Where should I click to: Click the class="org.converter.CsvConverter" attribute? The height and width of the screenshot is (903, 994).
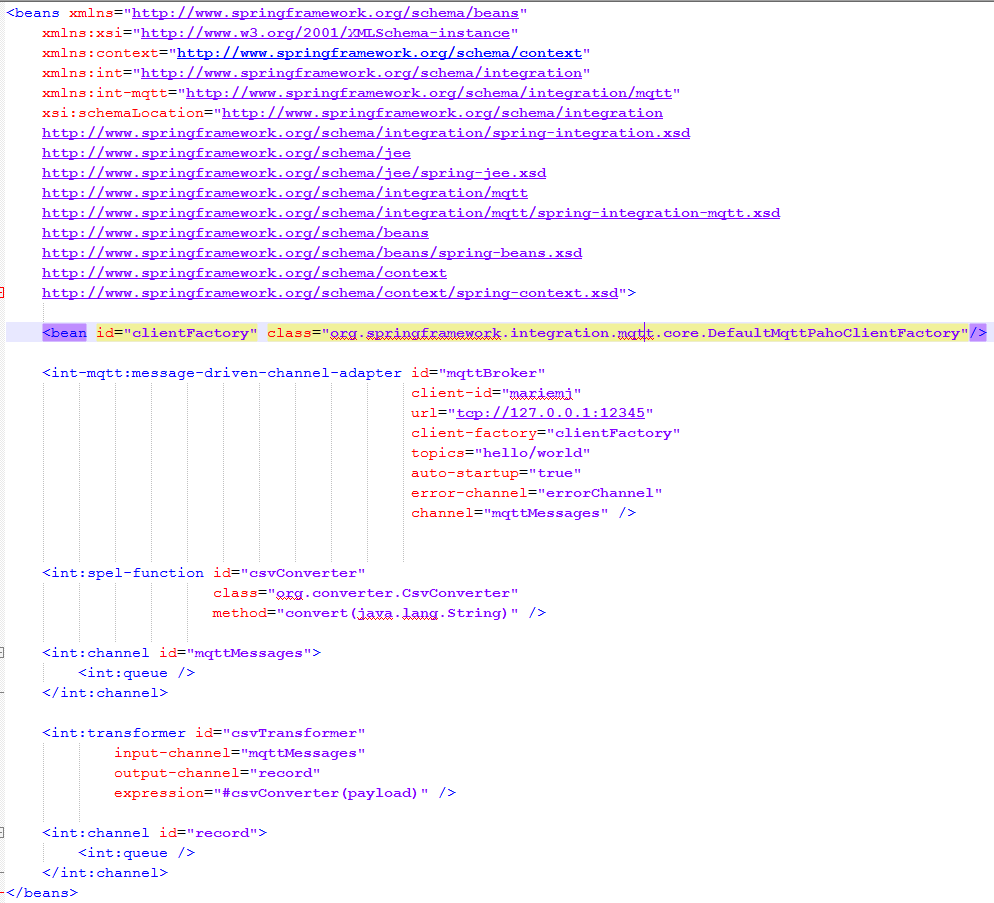[x=366, y=593]
